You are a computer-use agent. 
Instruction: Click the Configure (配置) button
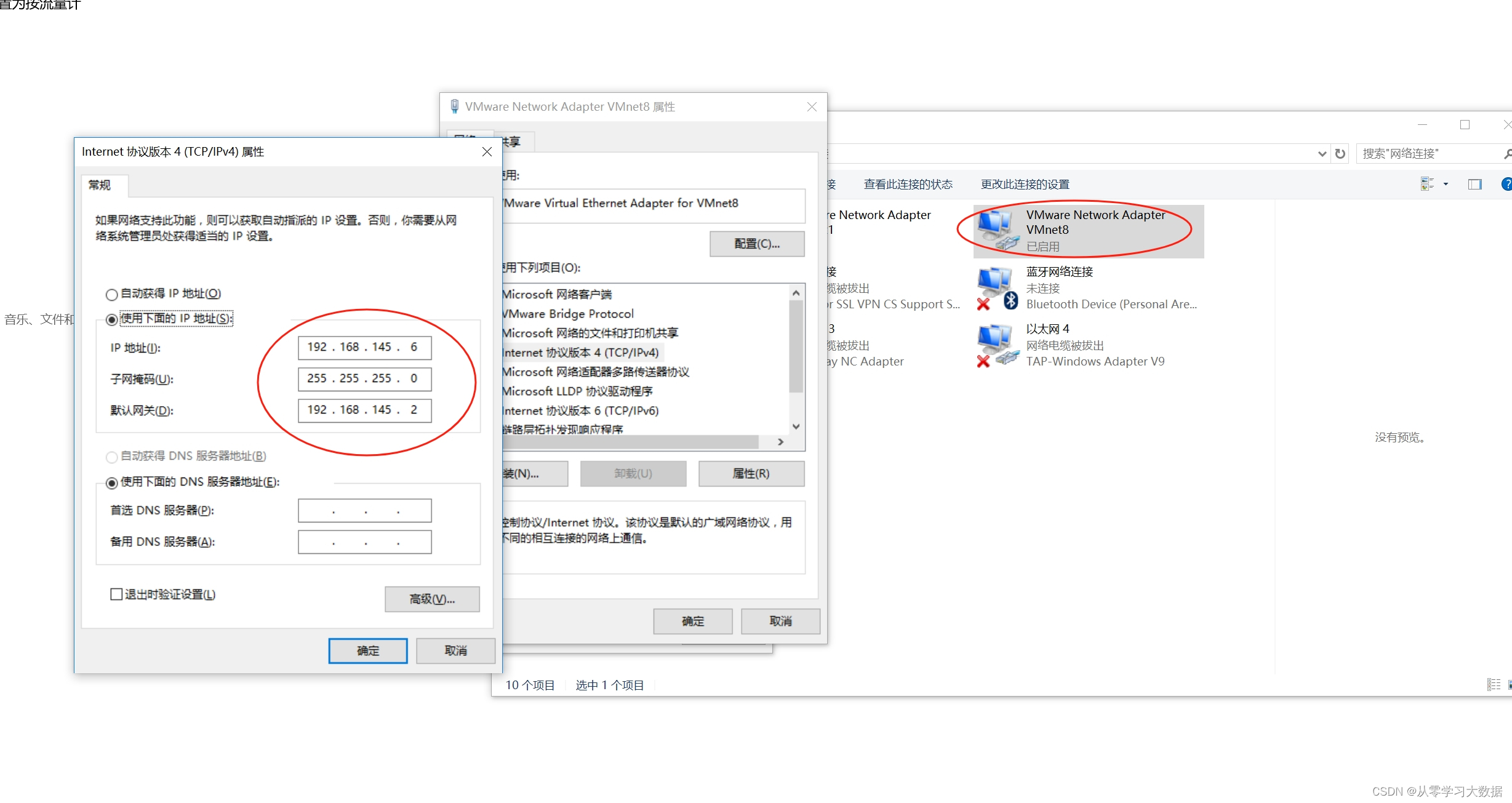[x=756, y=244]
